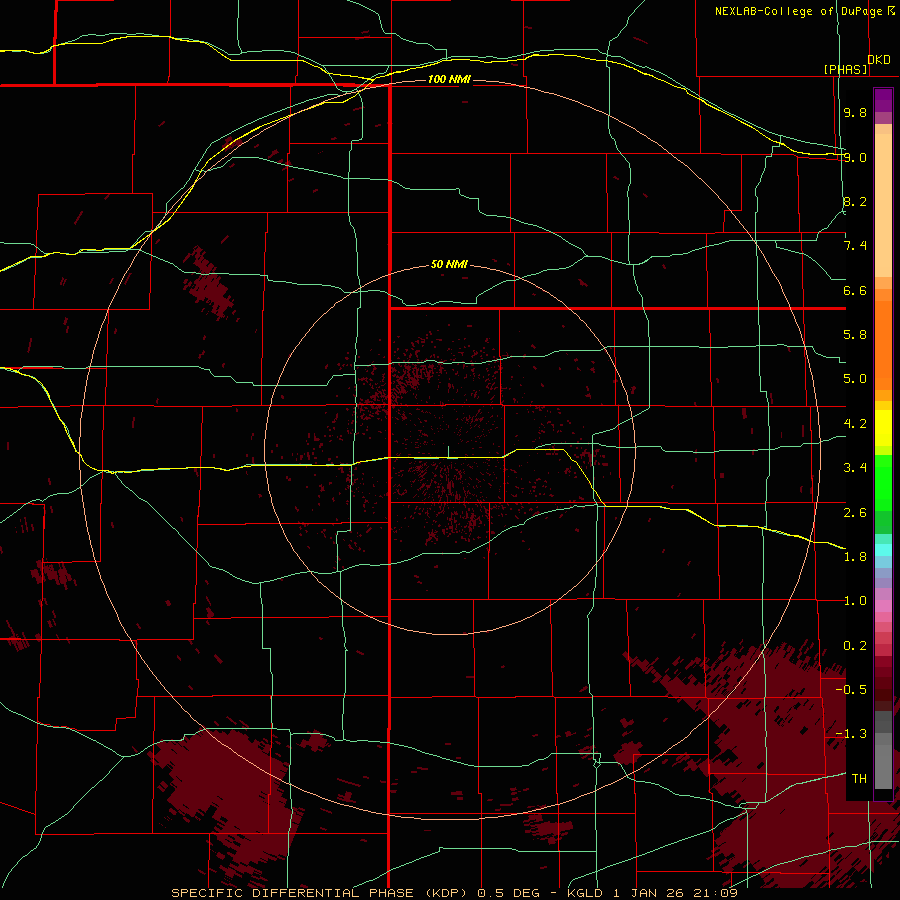Click the 21:09 timestamp in the caption
This screenshot has height=900, width=900.
[717, 893]
